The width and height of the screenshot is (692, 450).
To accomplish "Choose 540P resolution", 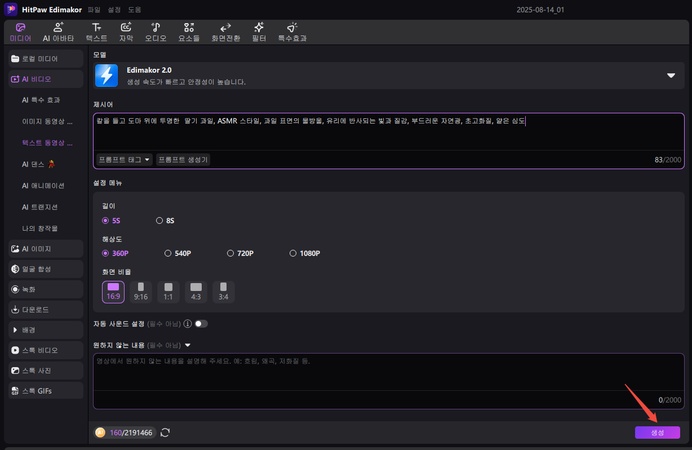I will pyautogui.click(x=177, y=253).
